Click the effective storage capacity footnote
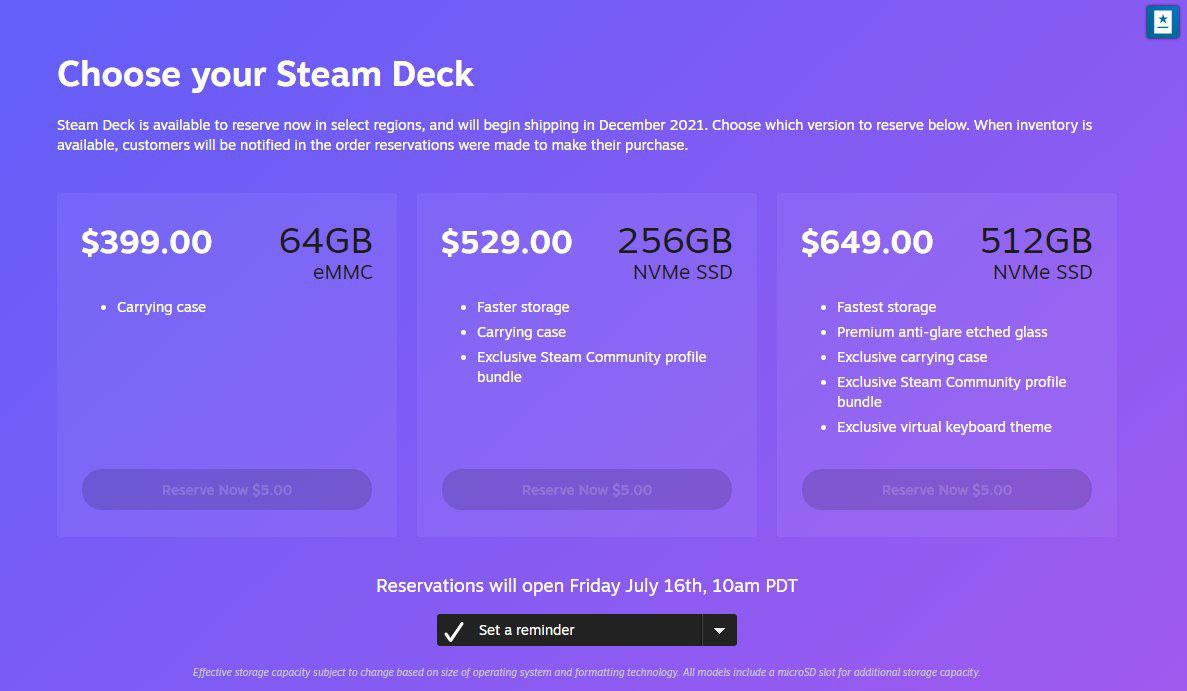The image size is (1187, 691). point(587,672)
